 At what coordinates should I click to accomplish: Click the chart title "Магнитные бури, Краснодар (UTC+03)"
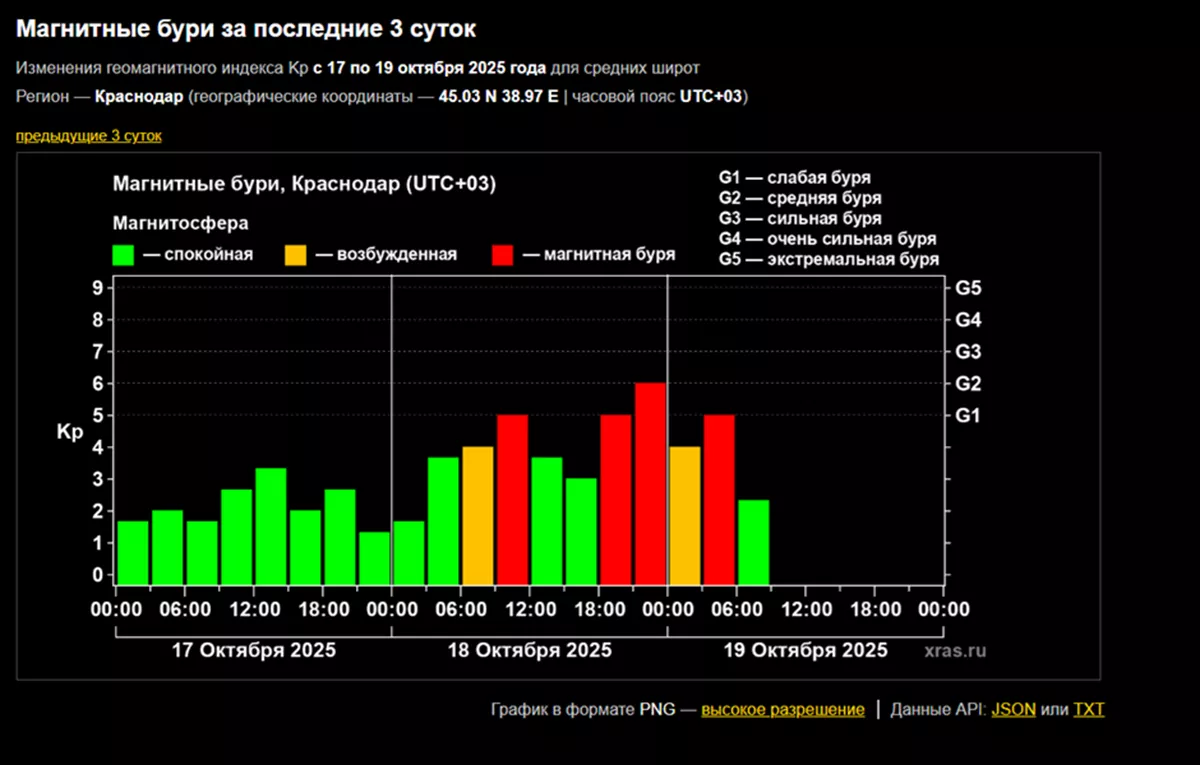point(304,185)
